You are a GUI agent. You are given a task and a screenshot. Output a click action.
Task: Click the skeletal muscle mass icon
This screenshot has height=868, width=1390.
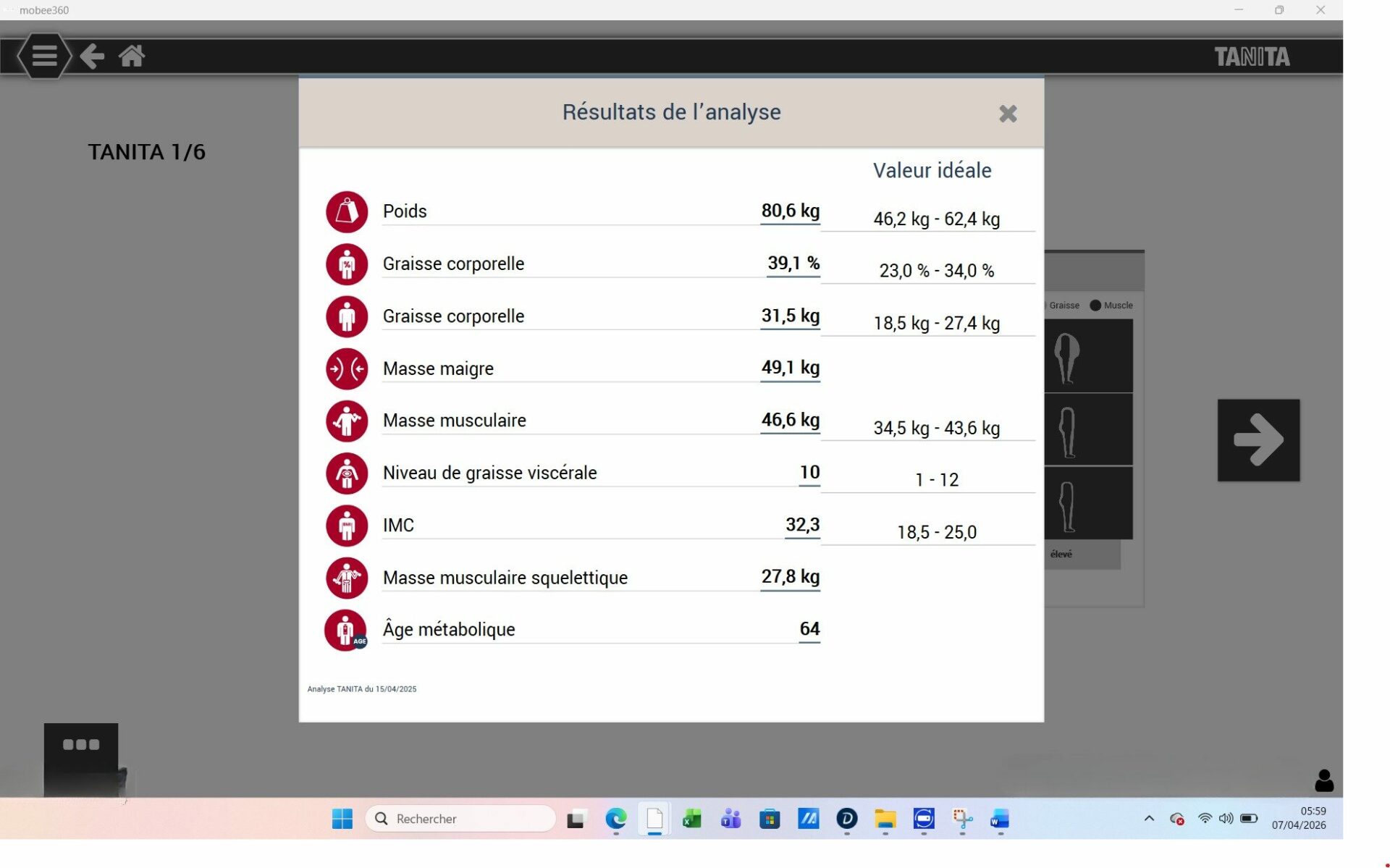[347, 578]
